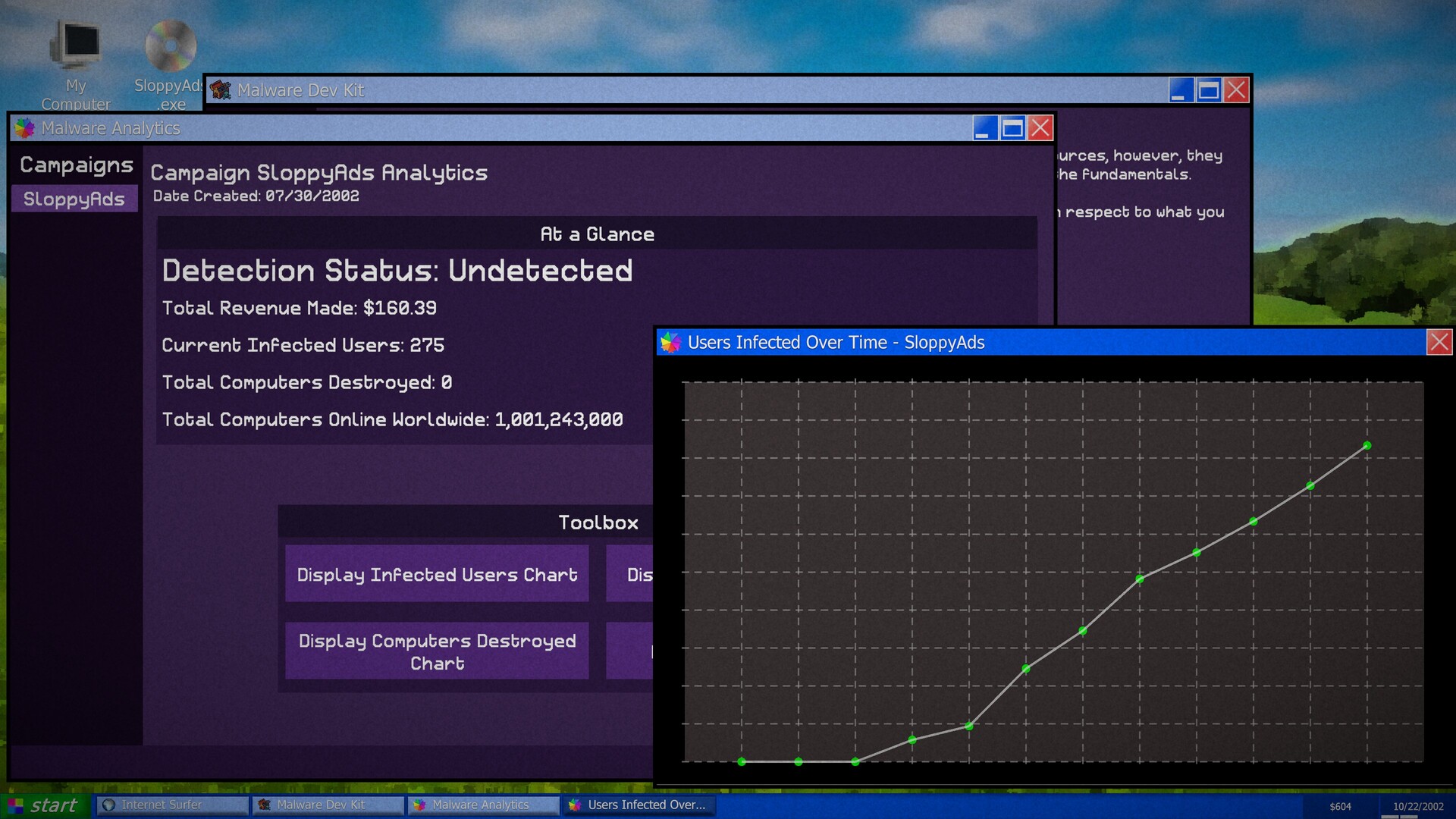The image size is (1456, 819).
Task: Click Display Infected Users Chart
Action: 436,574
